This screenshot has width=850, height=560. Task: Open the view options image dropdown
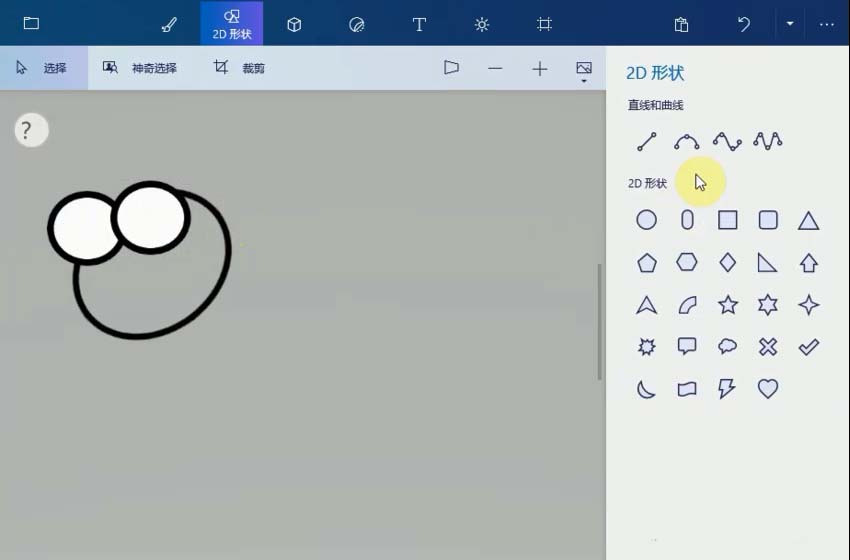(x=584, y=71)
